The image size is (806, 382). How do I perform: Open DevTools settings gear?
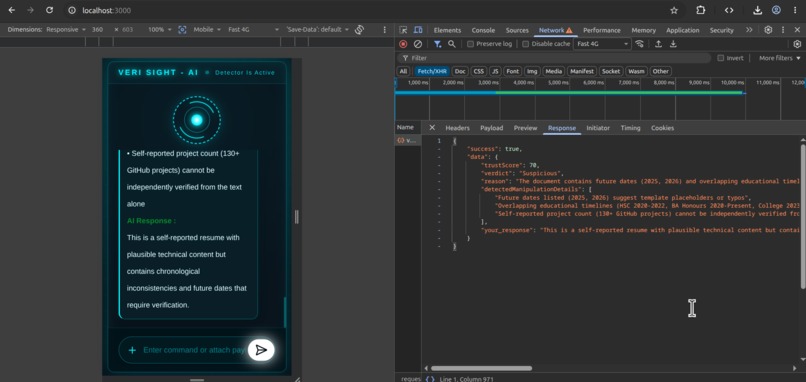(x=768, y=30)
